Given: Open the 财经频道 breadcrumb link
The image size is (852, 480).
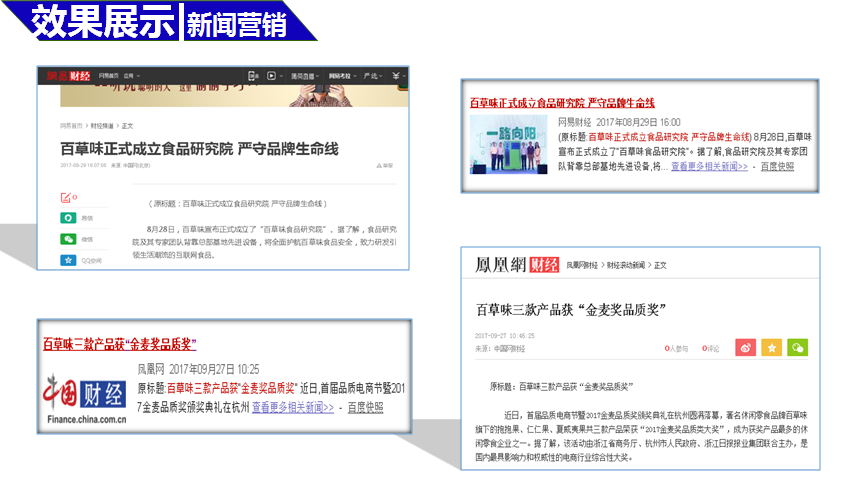Looking at the screenshot, I should click(x=102, y=126).
